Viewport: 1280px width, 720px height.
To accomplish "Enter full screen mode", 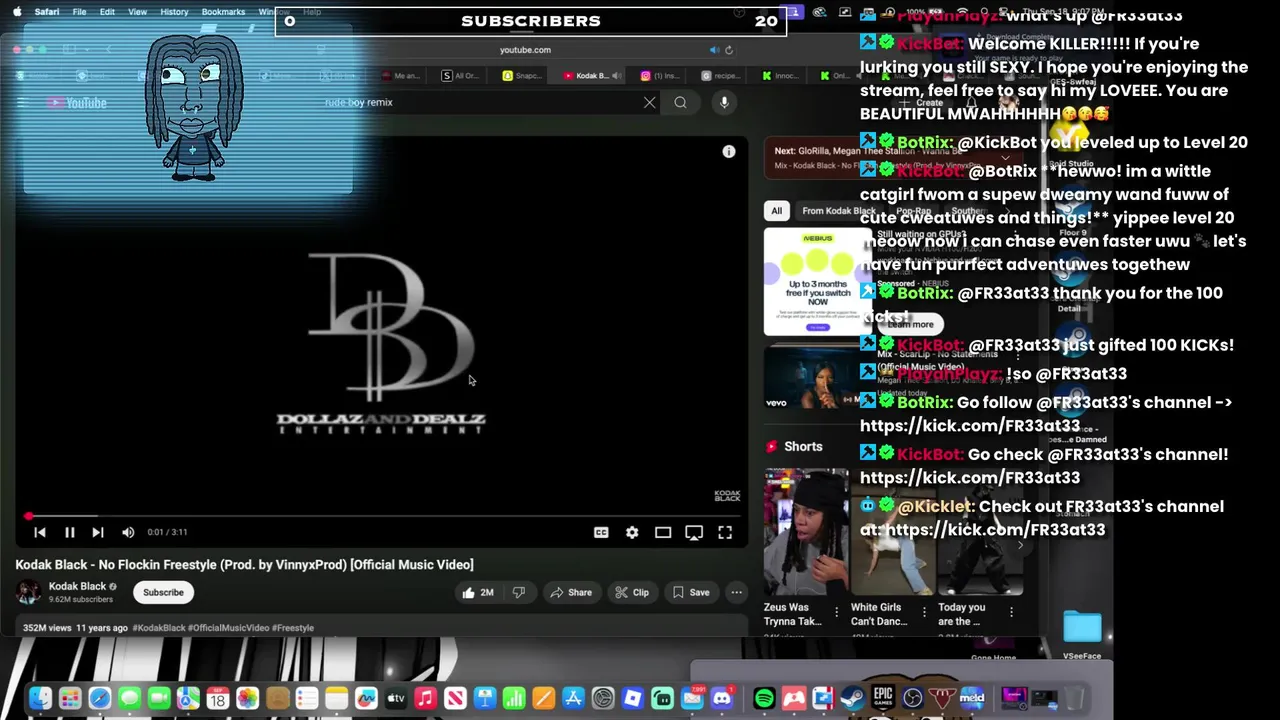I will pyautogui.click(x=725, y=533).
